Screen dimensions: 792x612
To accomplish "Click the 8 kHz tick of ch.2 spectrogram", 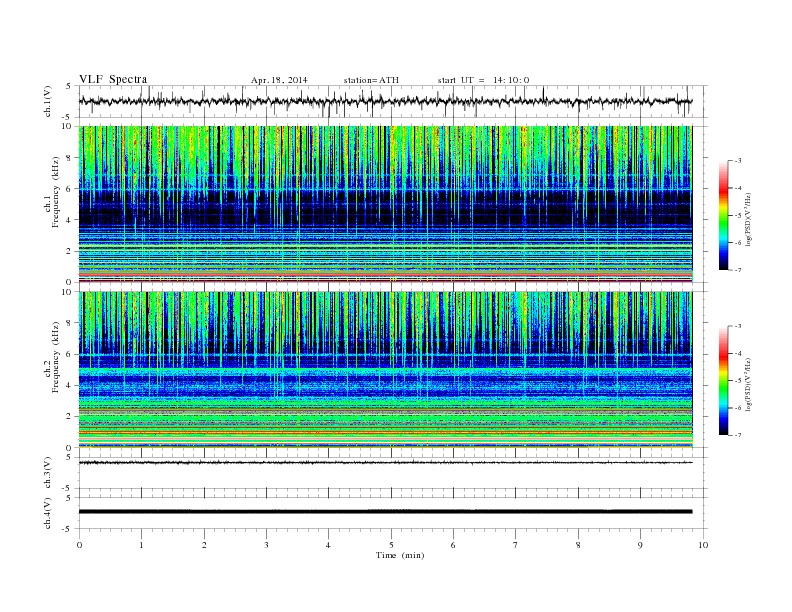I will (69, 323).
